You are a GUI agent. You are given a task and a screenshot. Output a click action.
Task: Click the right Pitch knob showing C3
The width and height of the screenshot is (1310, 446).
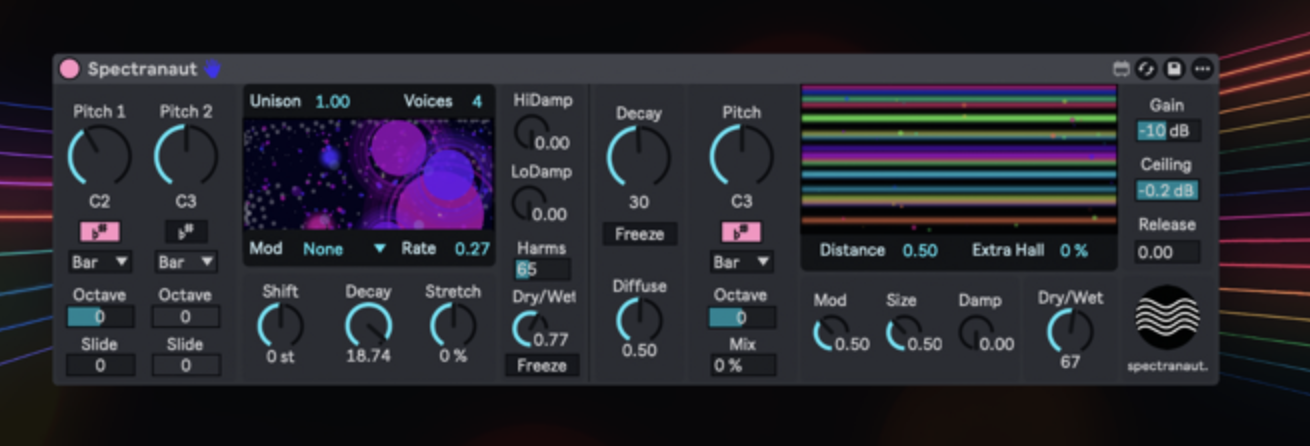[741, 156]
